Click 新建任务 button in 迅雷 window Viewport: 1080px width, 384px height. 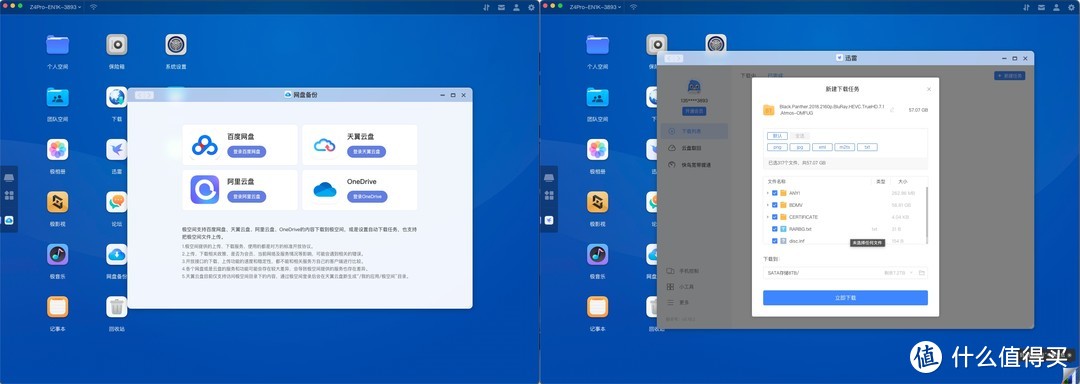(1010, 76)
